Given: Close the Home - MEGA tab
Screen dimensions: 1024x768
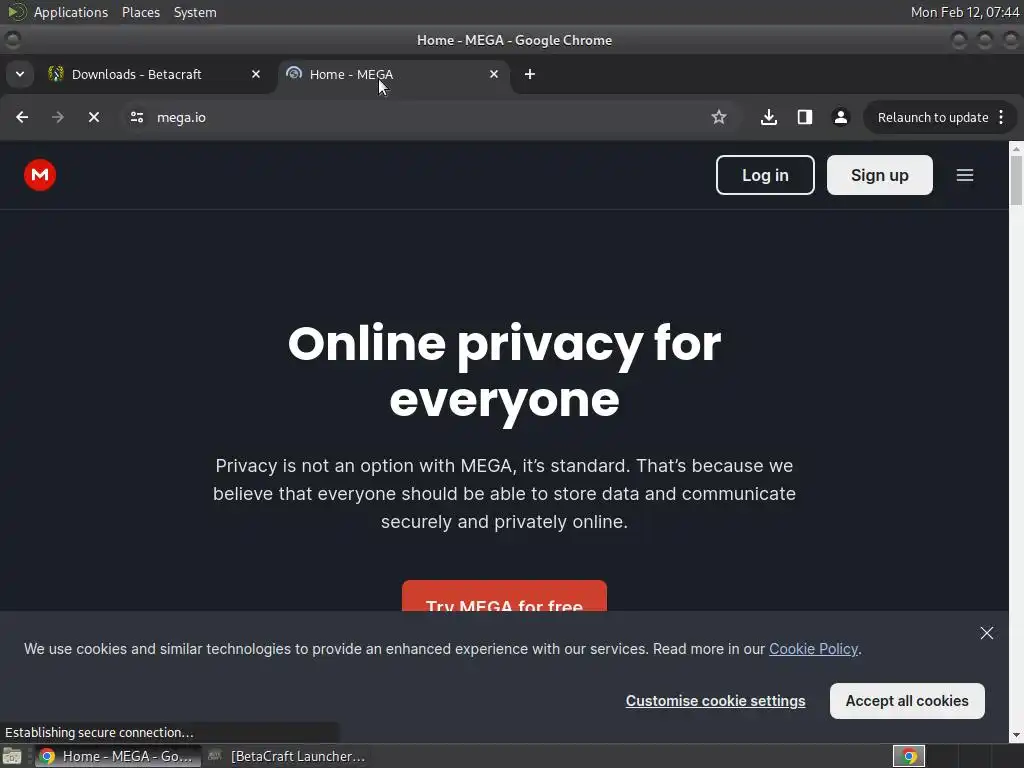Looking at the screenshot, I should coord(494,74).
